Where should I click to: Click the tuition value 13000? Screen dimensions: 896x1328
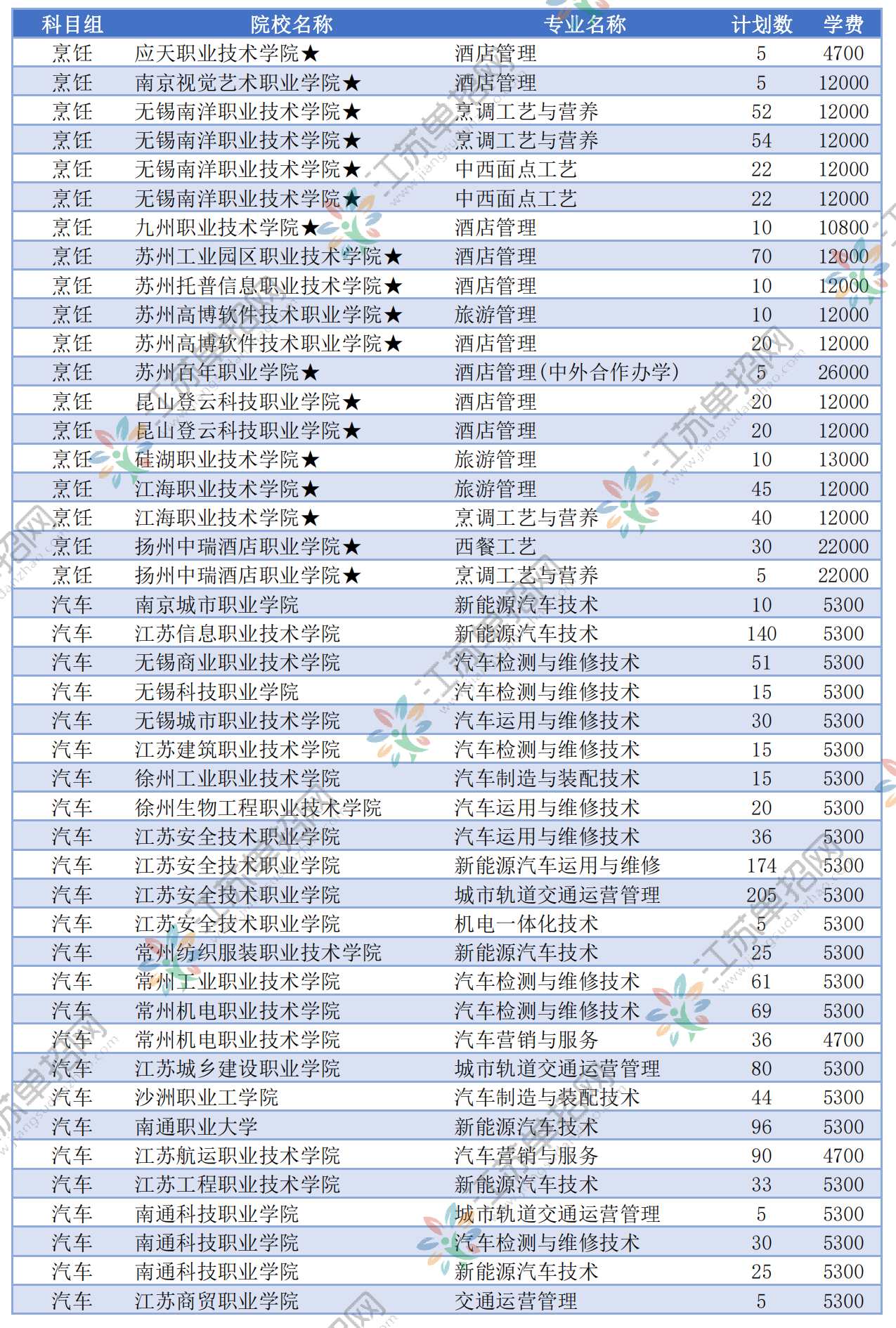[843, 460]
